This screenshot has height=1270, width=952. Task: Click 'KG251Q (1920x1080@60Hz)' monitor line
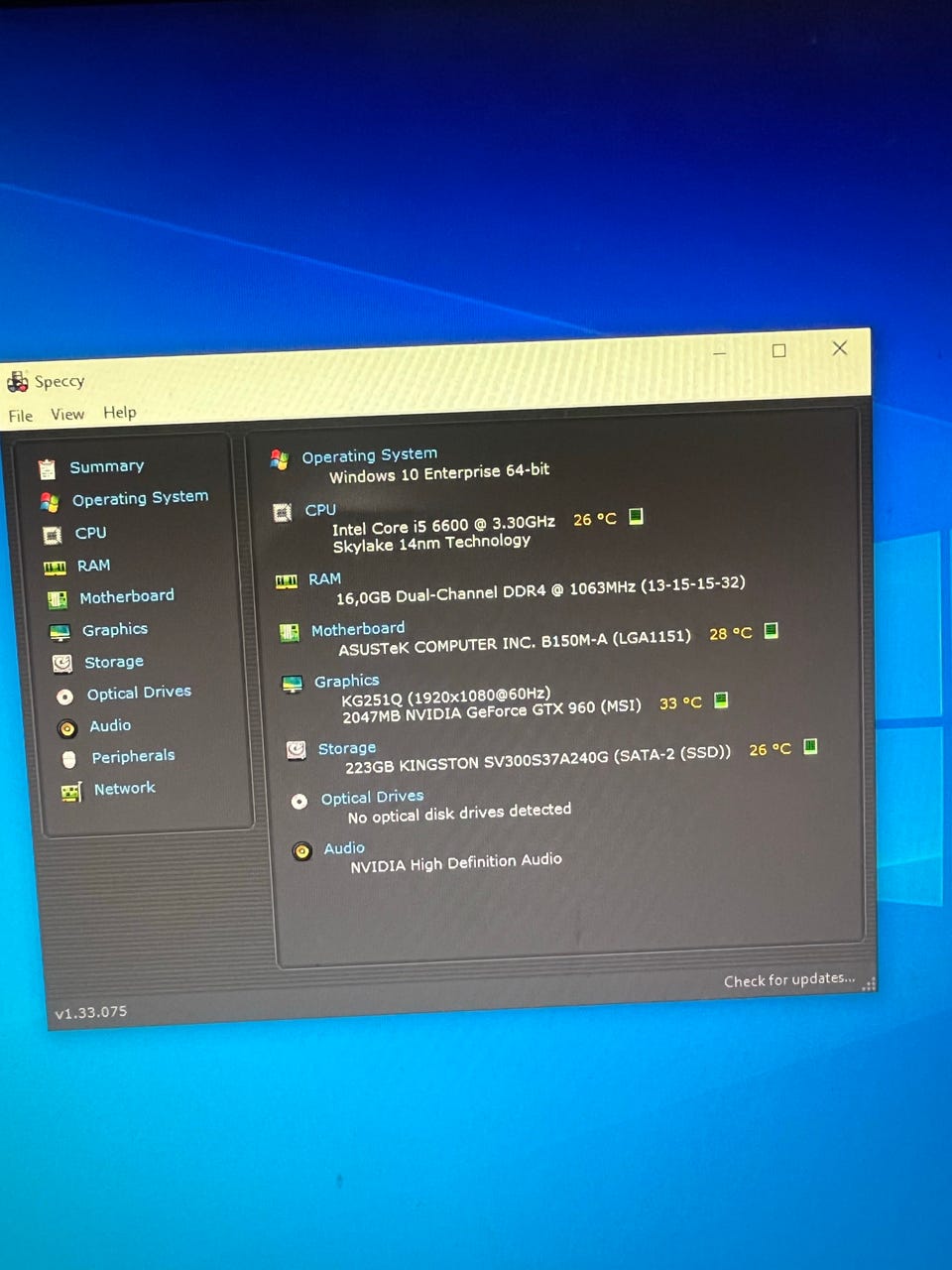[x=445, y=698]
